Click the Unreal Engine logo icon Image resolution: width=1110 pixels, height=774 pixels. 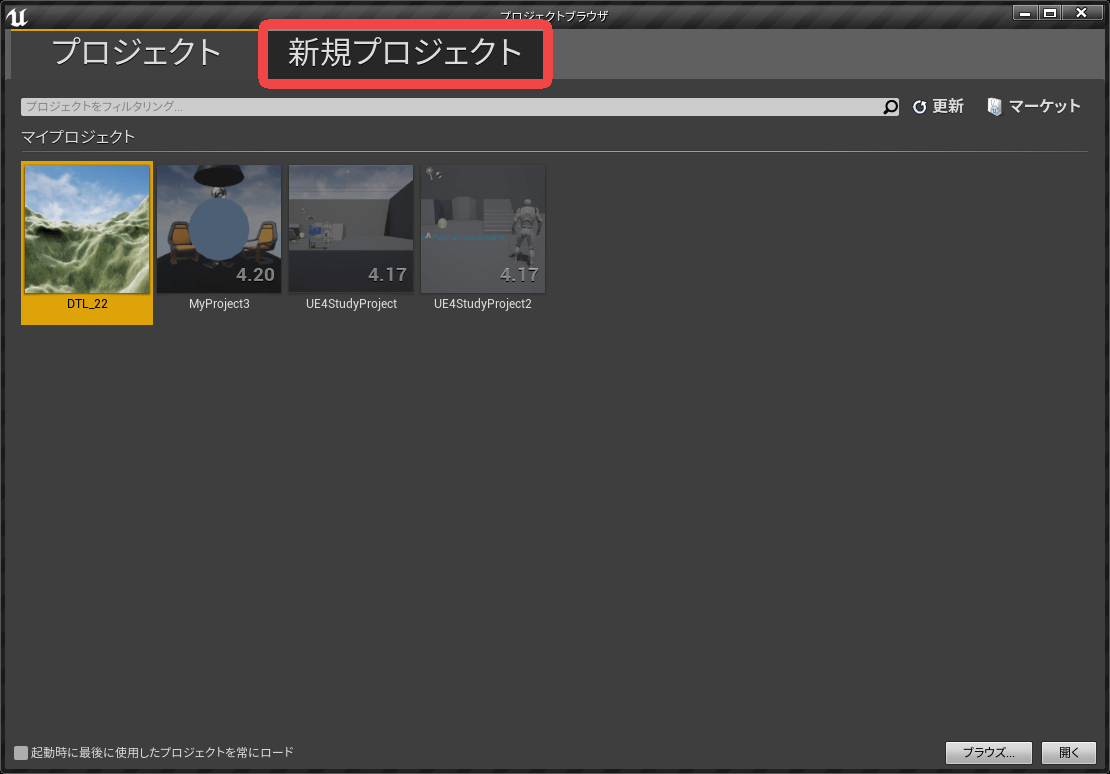click(17, 15)
